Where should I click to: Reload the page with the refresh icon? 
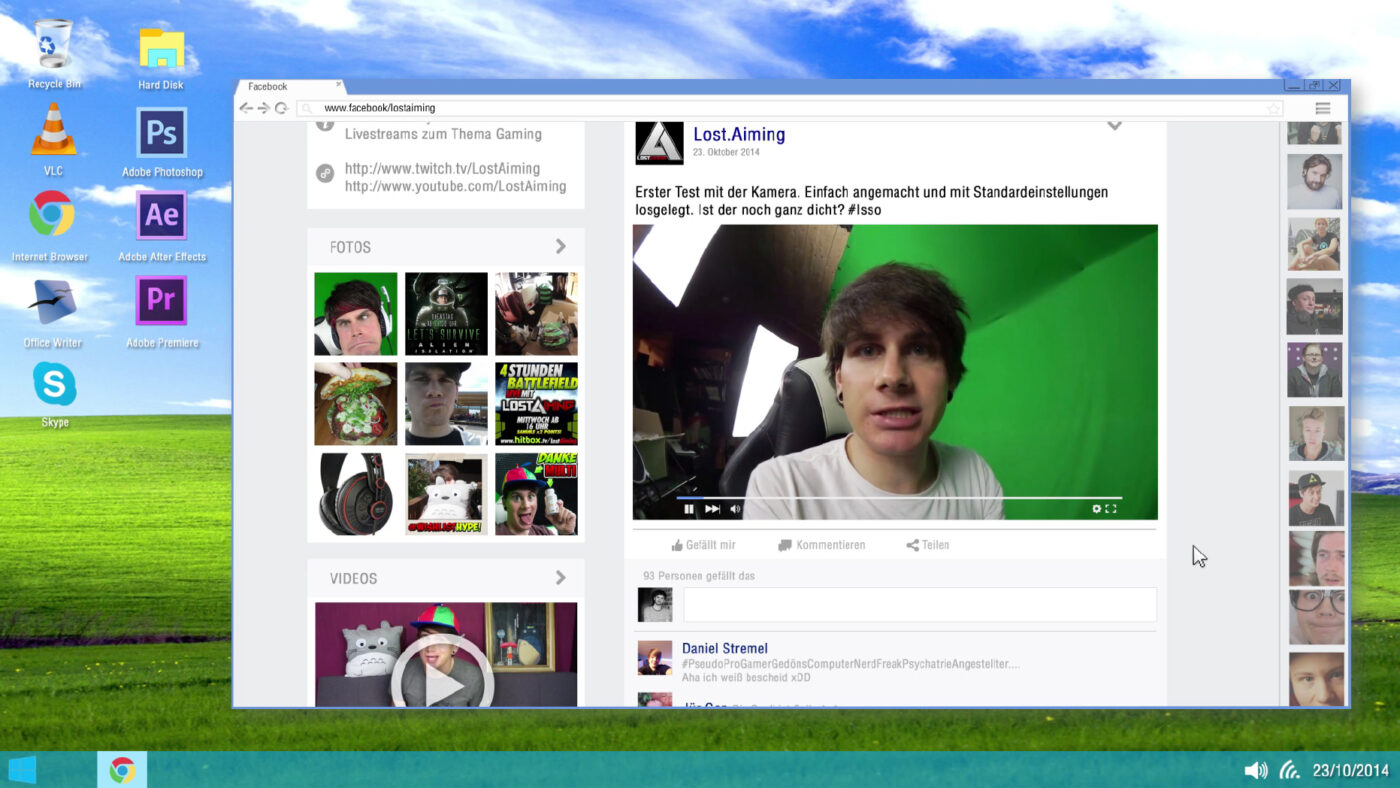(x=281, y=108)
